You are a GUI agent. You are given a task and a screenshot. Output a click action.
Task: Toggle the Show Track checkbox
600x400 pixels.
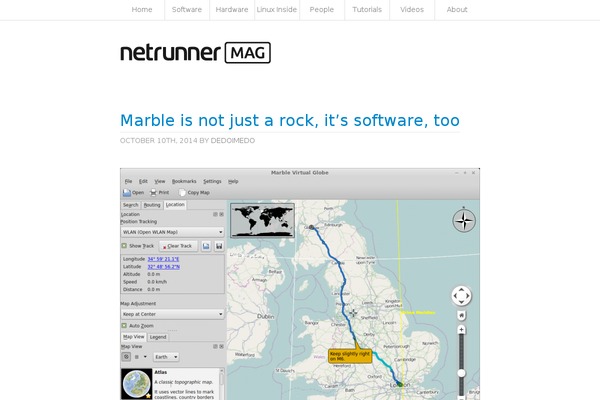tap(124, 246)
